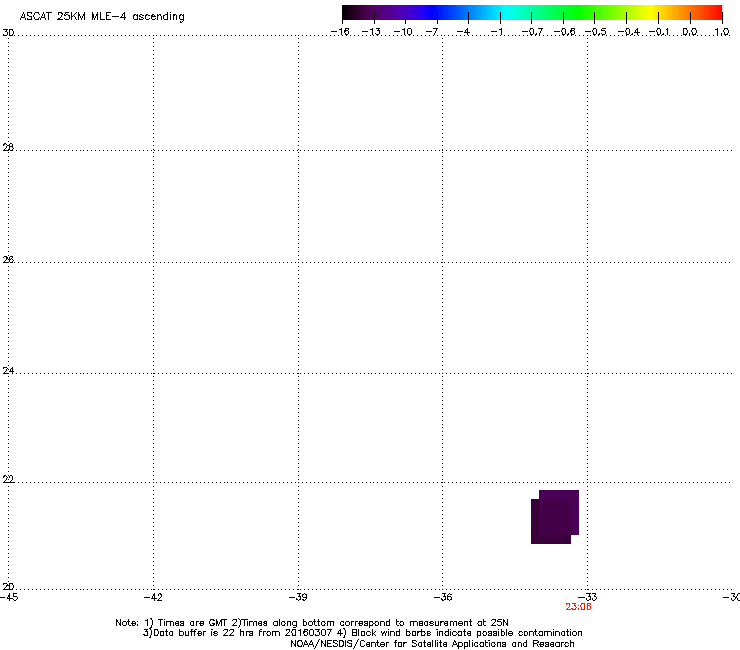Click the 'Times are GMT' note line
The height and width of the screenshot is (650, 740).
tap(312, 623)
